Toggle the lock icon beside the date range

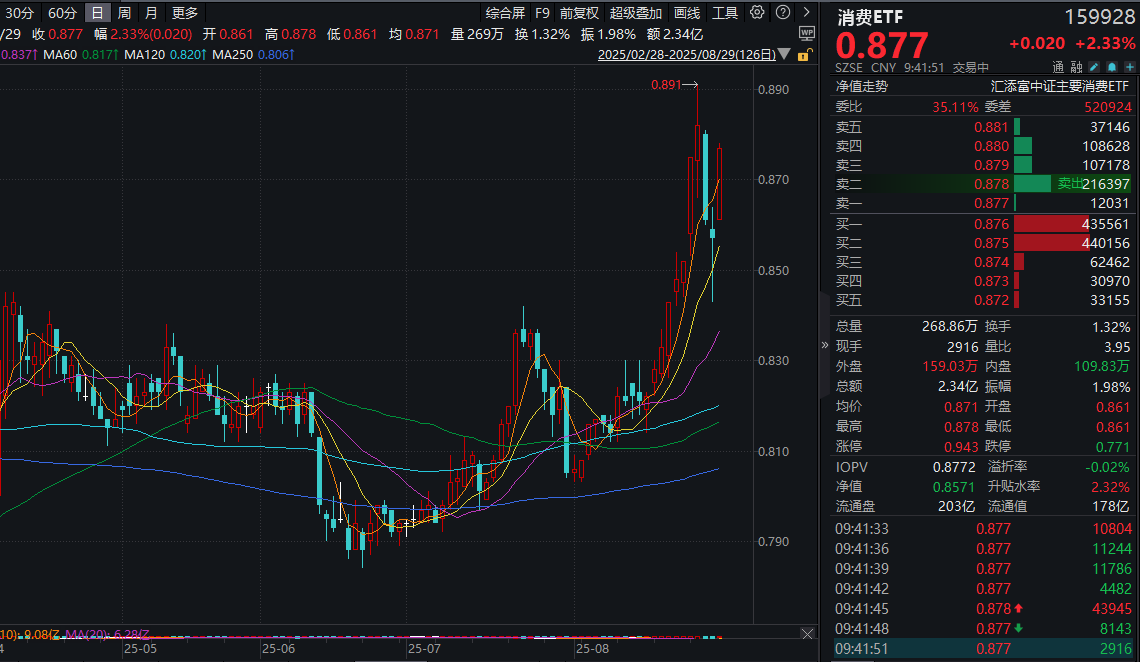pyautogui.click(x=804, y=56)
